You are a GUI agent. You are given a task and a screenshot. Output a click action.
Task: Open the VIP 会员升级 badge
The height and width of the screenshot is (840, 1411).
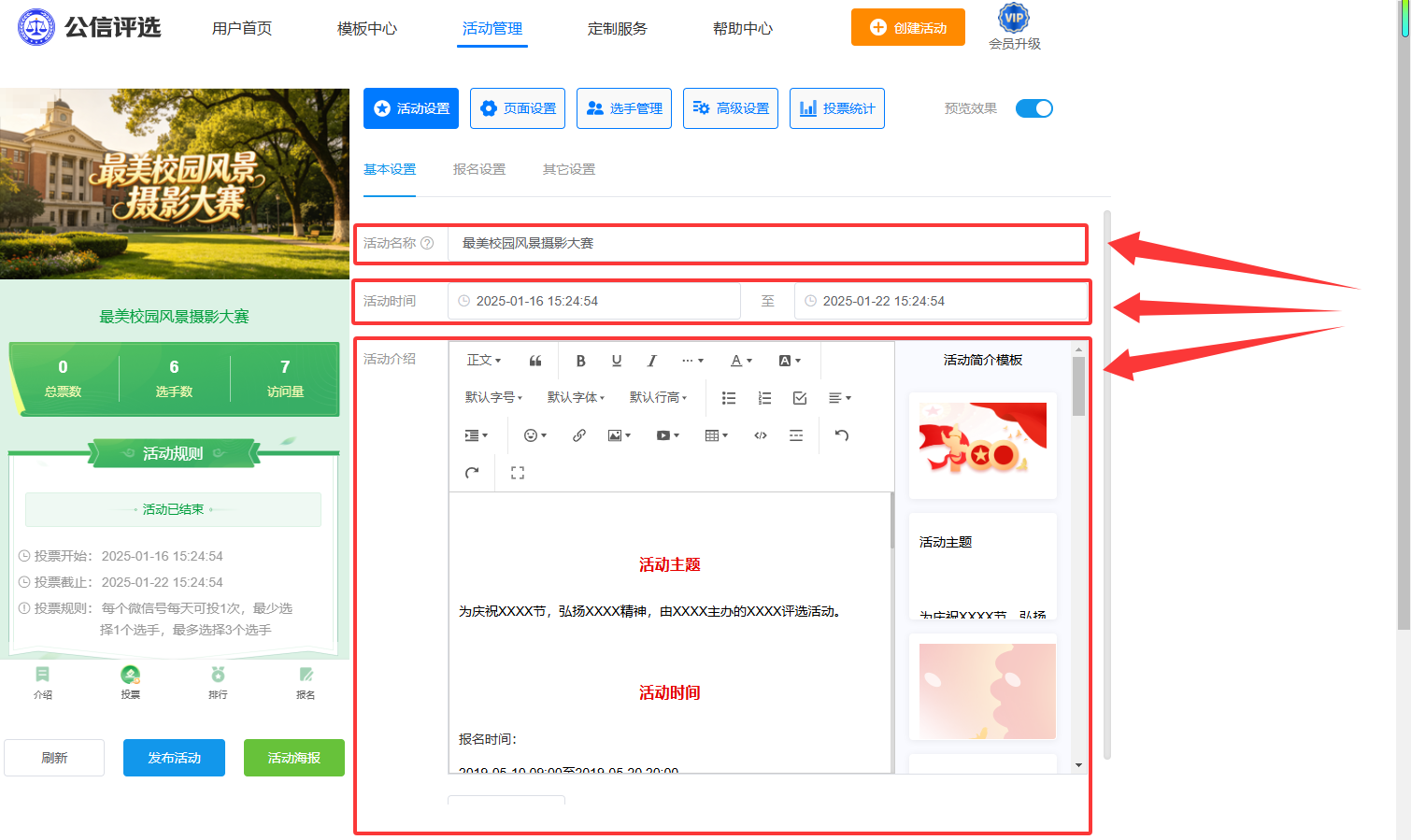1014,27
